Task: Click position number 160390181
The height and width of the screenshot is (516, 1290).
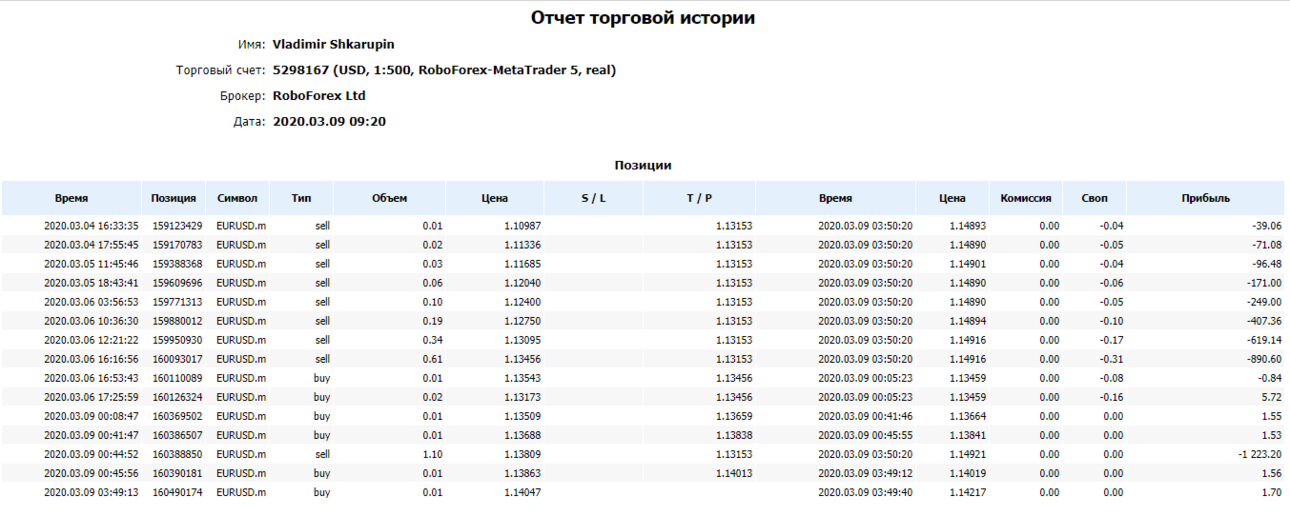Action: 177,473
